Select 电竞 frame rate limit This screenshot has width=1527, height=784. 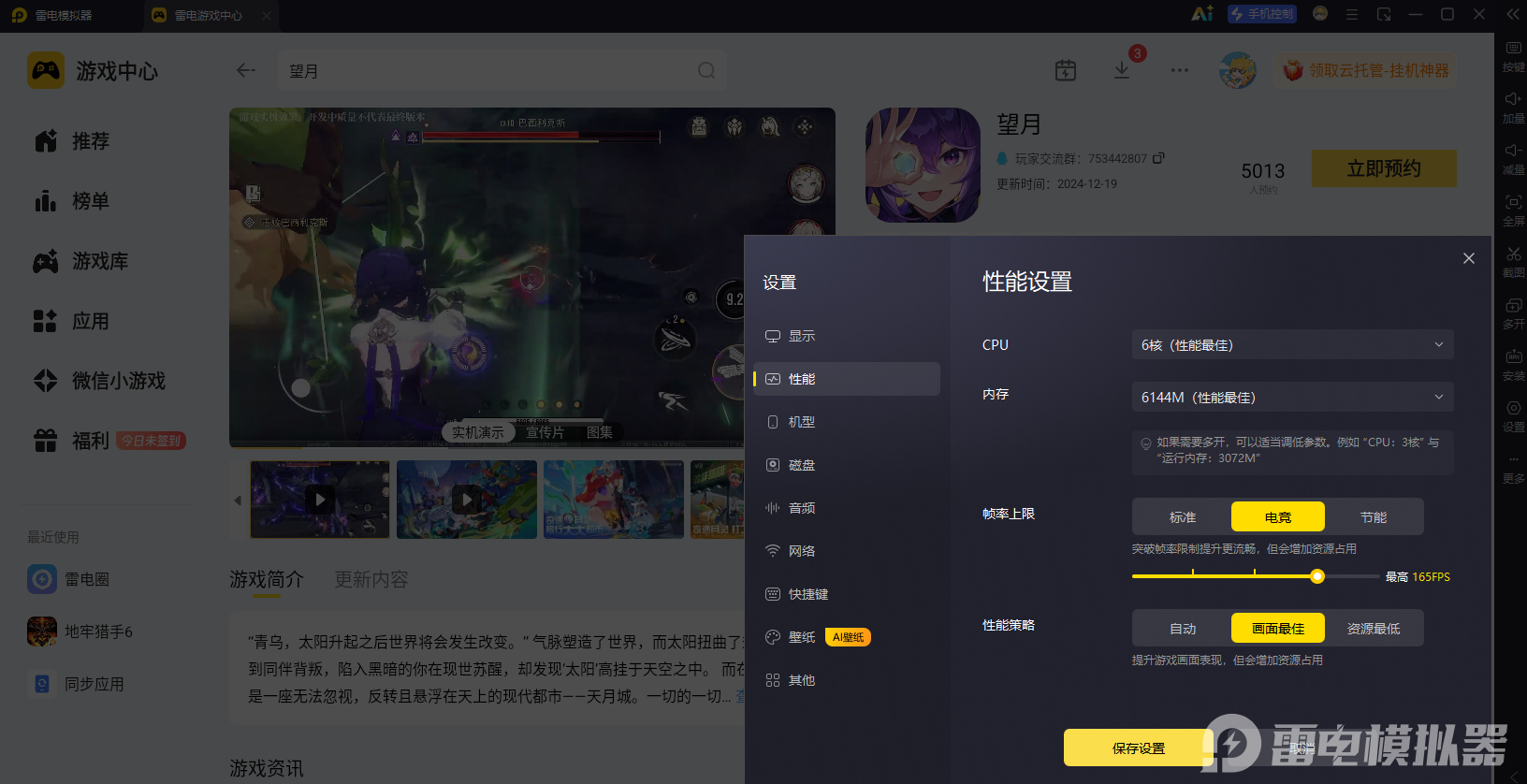1278,516
